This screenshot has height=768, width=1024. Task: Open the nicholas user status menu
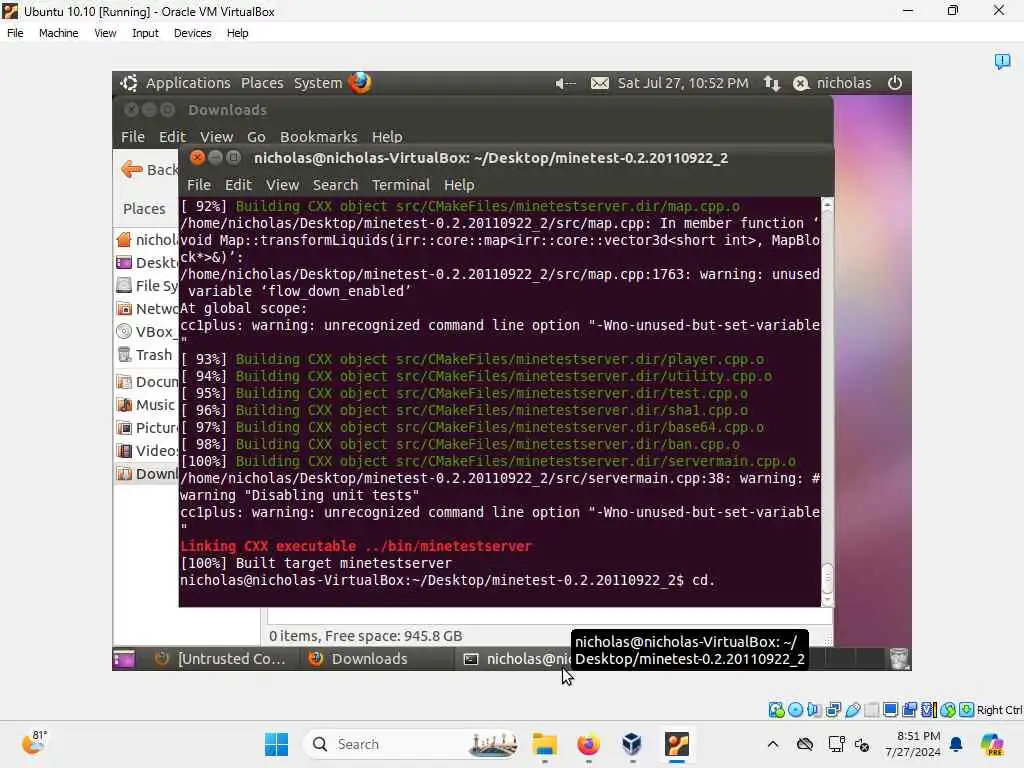(x=832, y=83)
